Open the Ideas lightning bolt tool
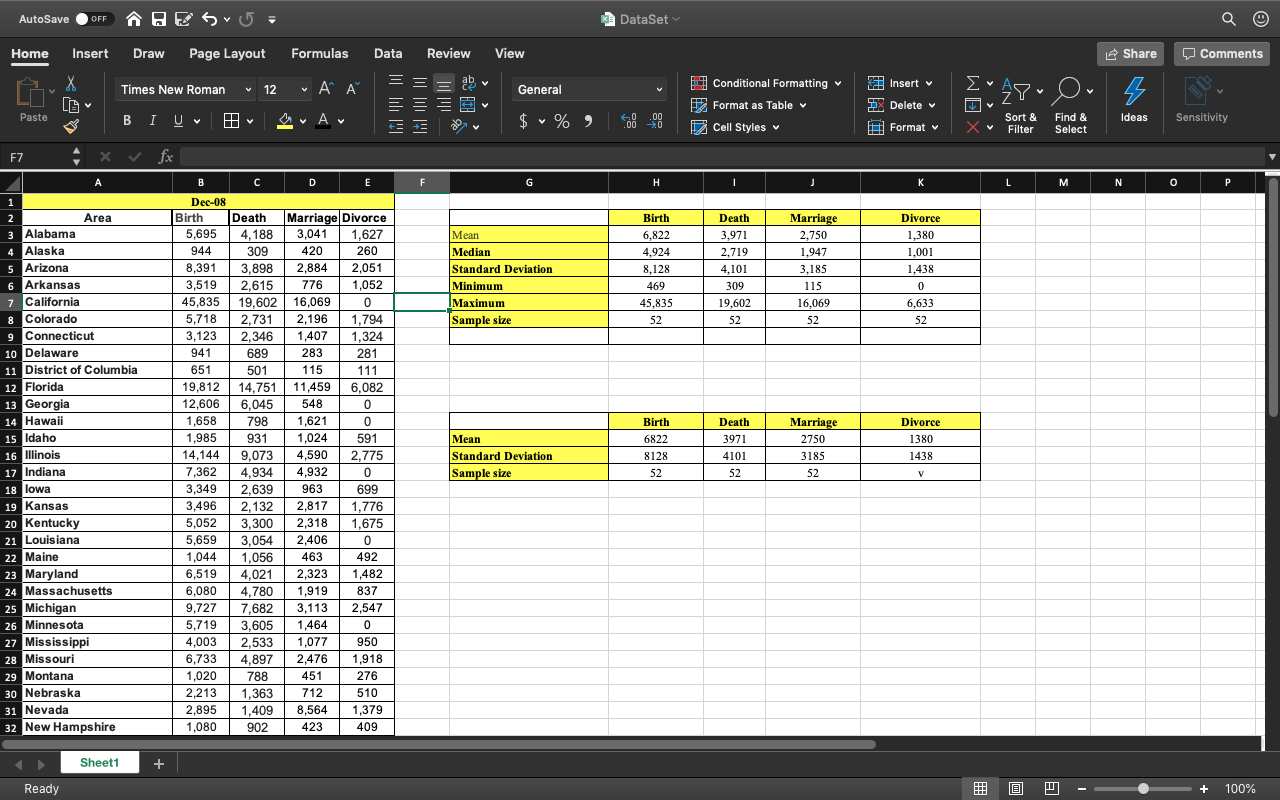The width and height of the screenshot is (1280, 800). click(1134, 100)
